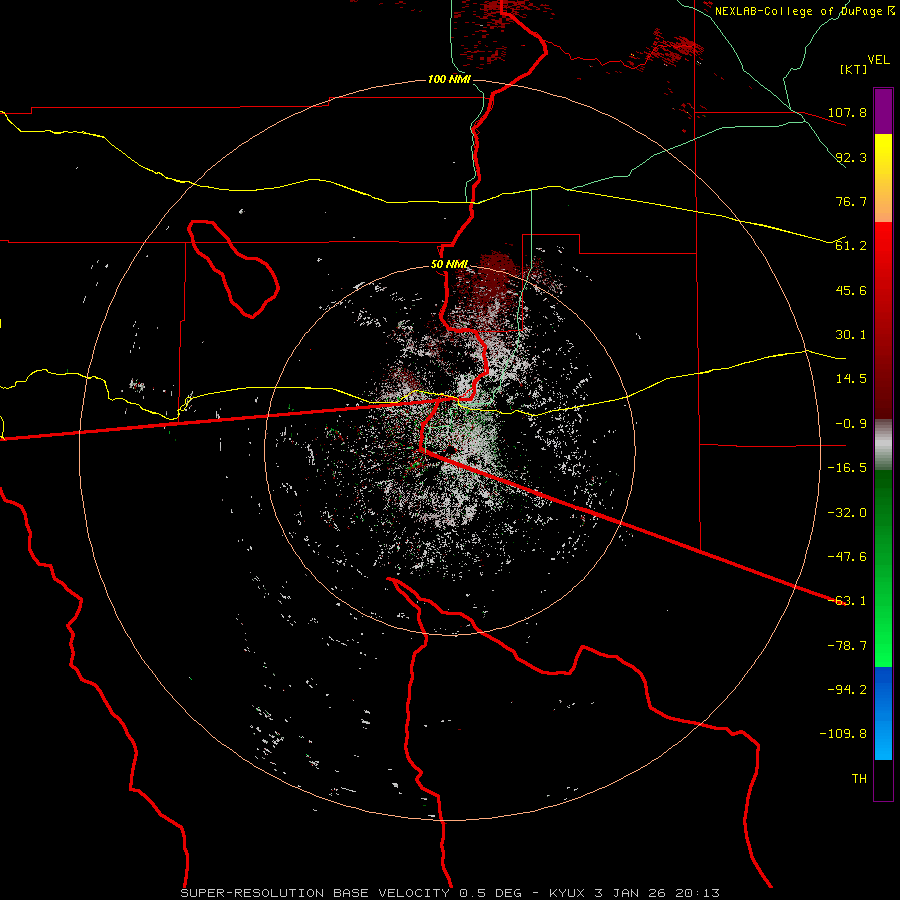Select the 14.5 legend value
This screenshot has width=900, height=900.
point(851,379)
